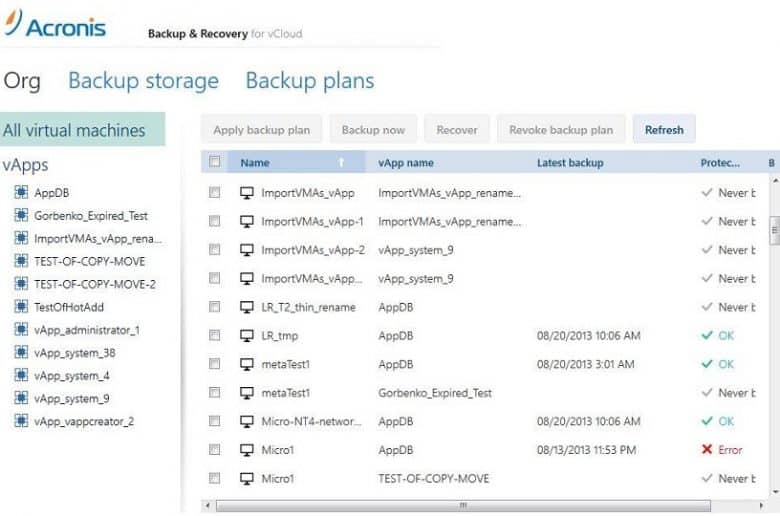
Task: Click vertical scrollbar up arrow
Action: tap(775, 181)
